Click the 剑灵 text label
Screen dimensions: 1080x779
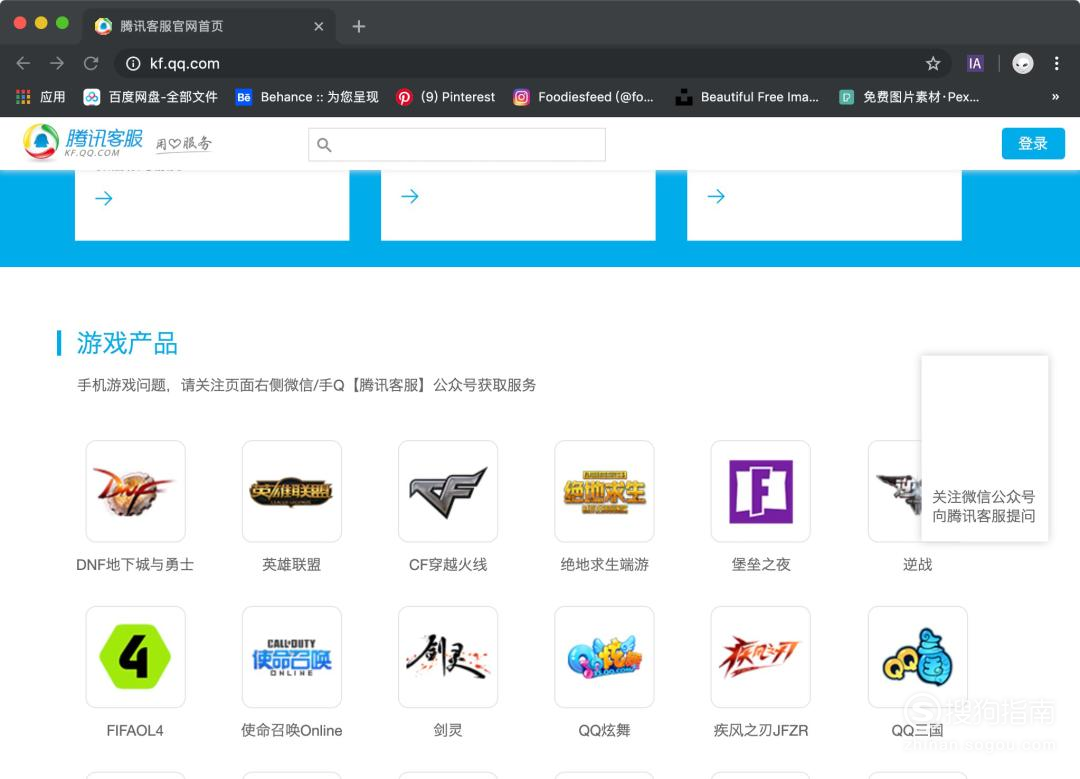(x=448, y=731)
